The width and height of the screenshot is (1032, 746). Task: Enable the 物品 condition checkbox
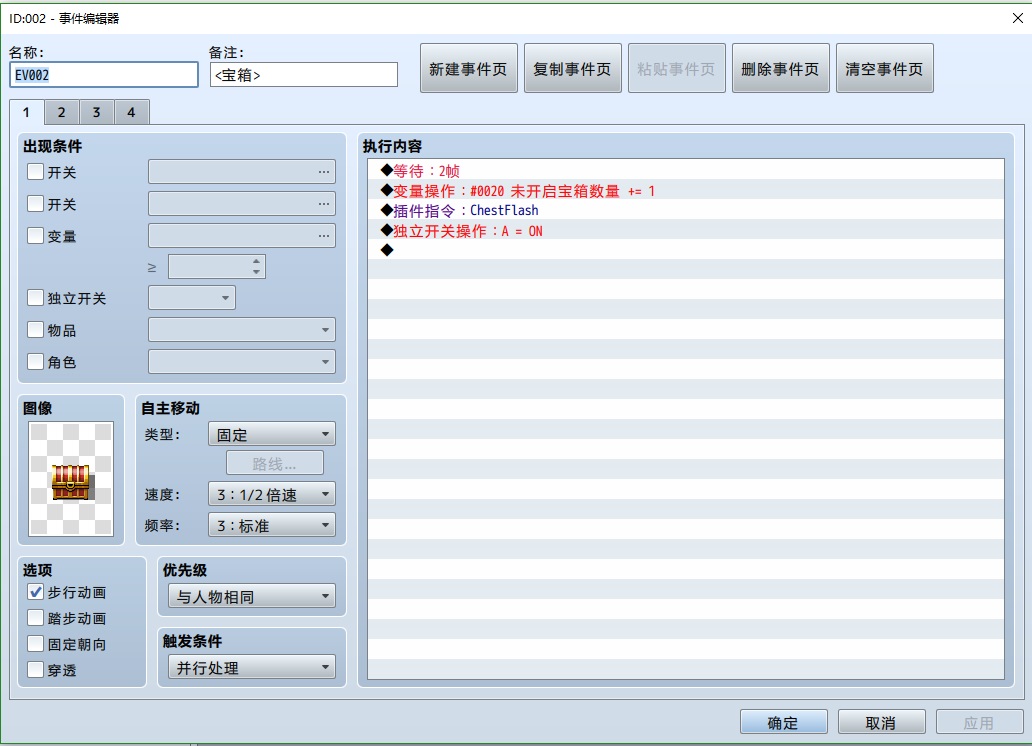tap(36, 329)
